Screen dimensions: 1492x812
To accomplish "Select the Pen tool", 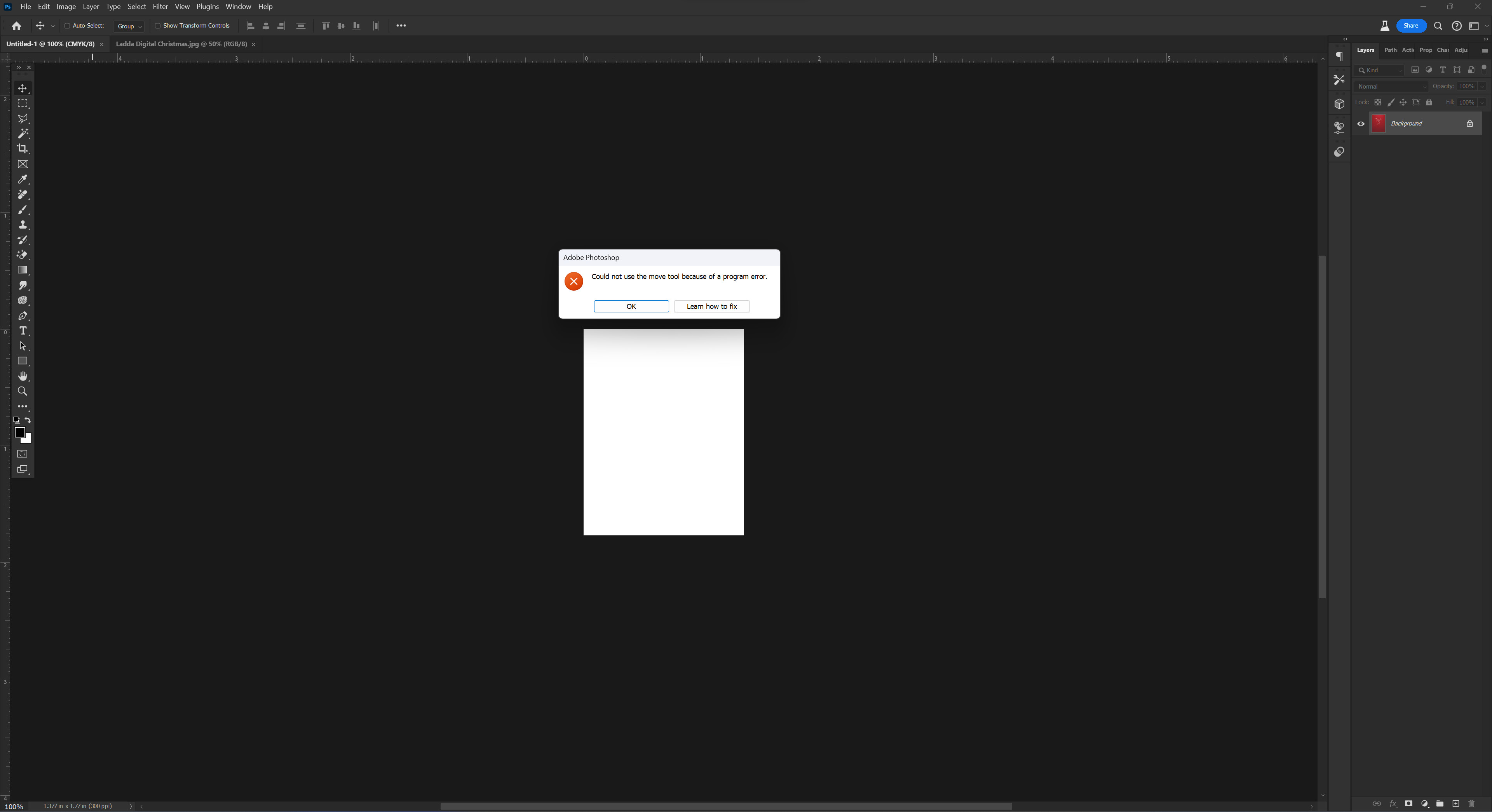I will pos(23,315).
